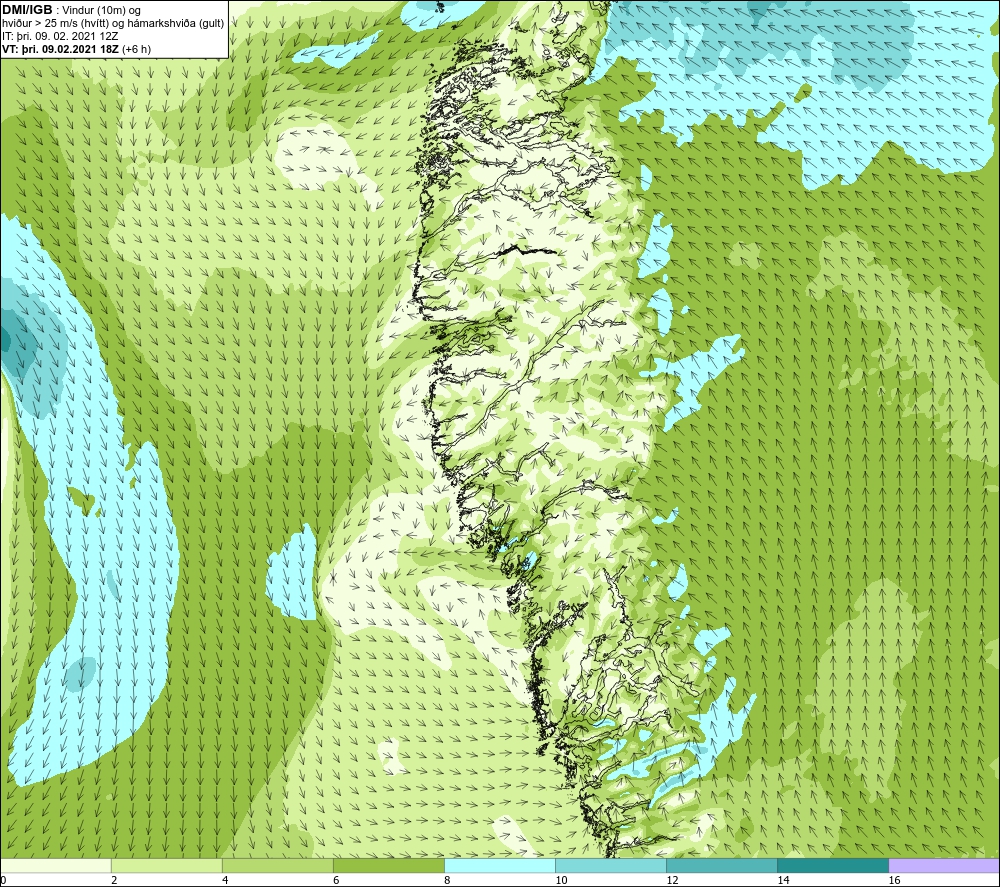The image size is (1000, 887).
Task: Click the 12–14 m/s dark teal legend swatch
Action: (x=722, y=865)
